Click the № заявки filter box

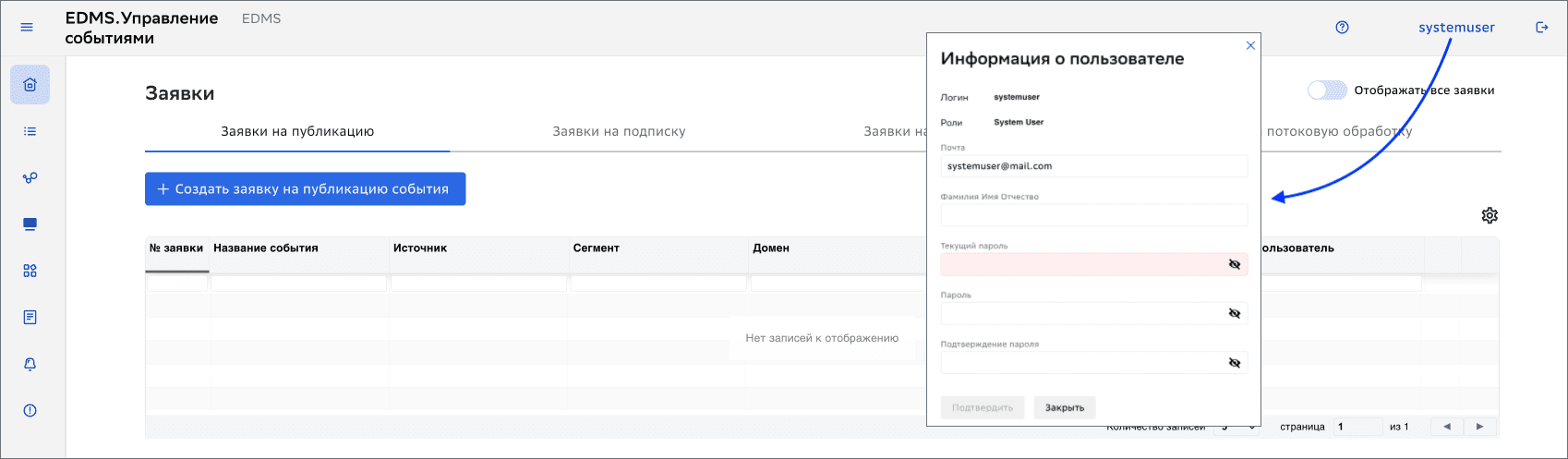(x=177, y=284)
